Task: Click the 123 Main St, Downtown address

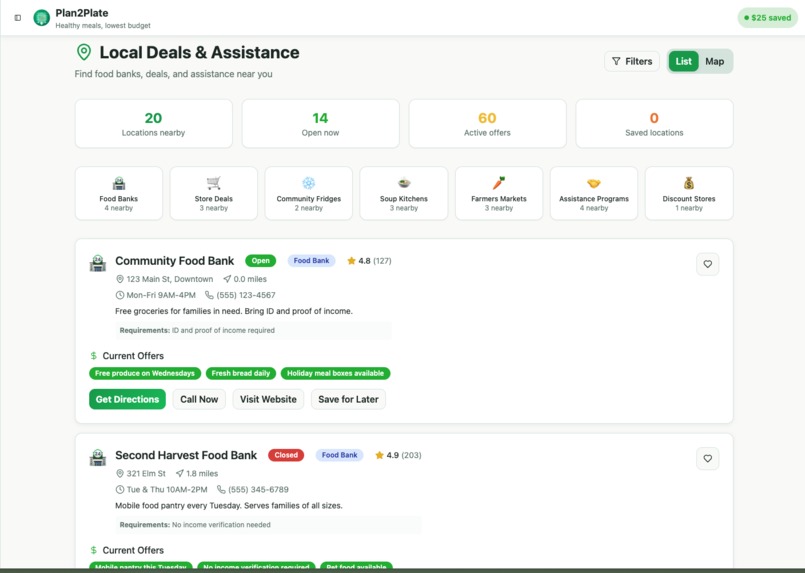Action: 169,279
